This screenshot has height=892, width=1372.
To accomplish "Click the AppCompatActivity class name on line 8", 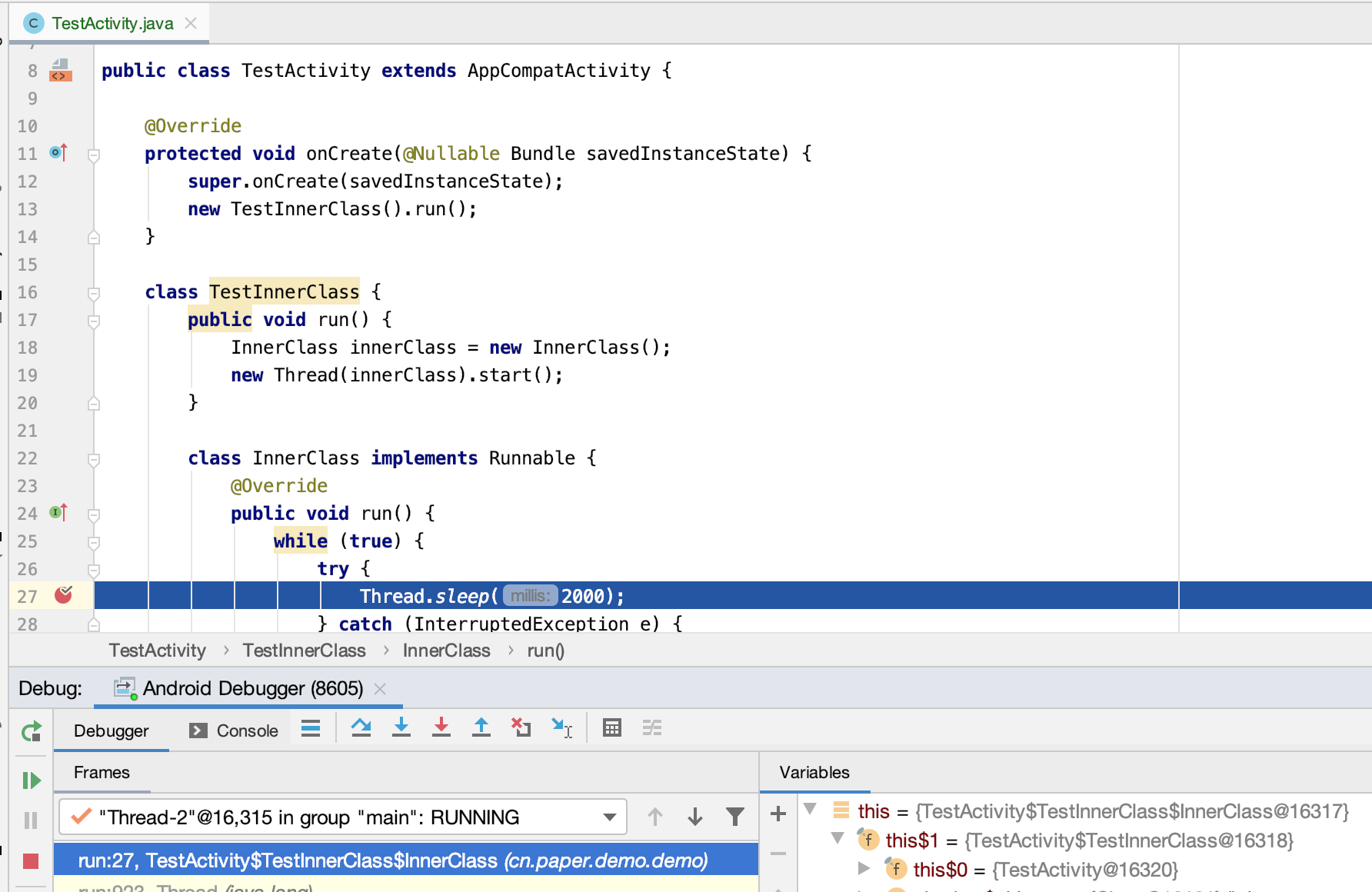I will tap(559, 70).
